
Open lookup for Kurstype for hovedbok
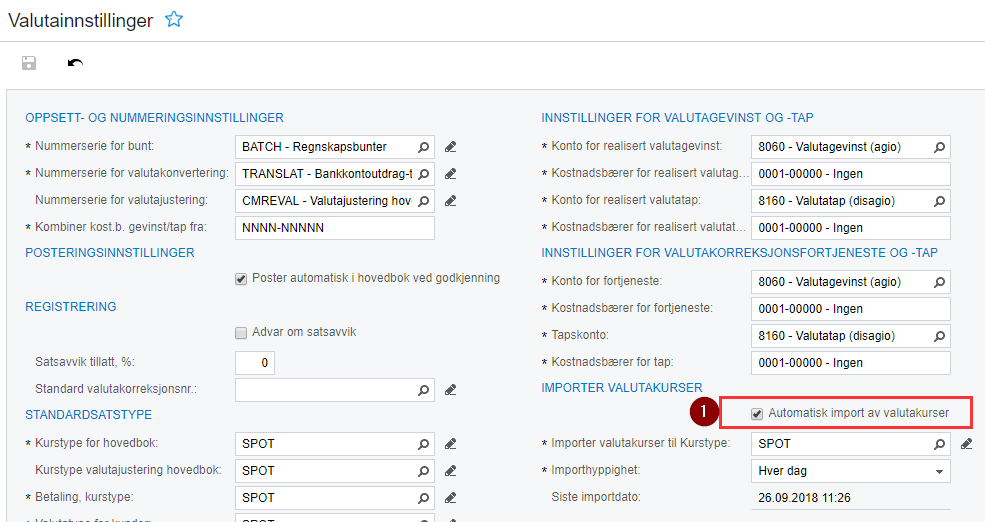point(424,444)
